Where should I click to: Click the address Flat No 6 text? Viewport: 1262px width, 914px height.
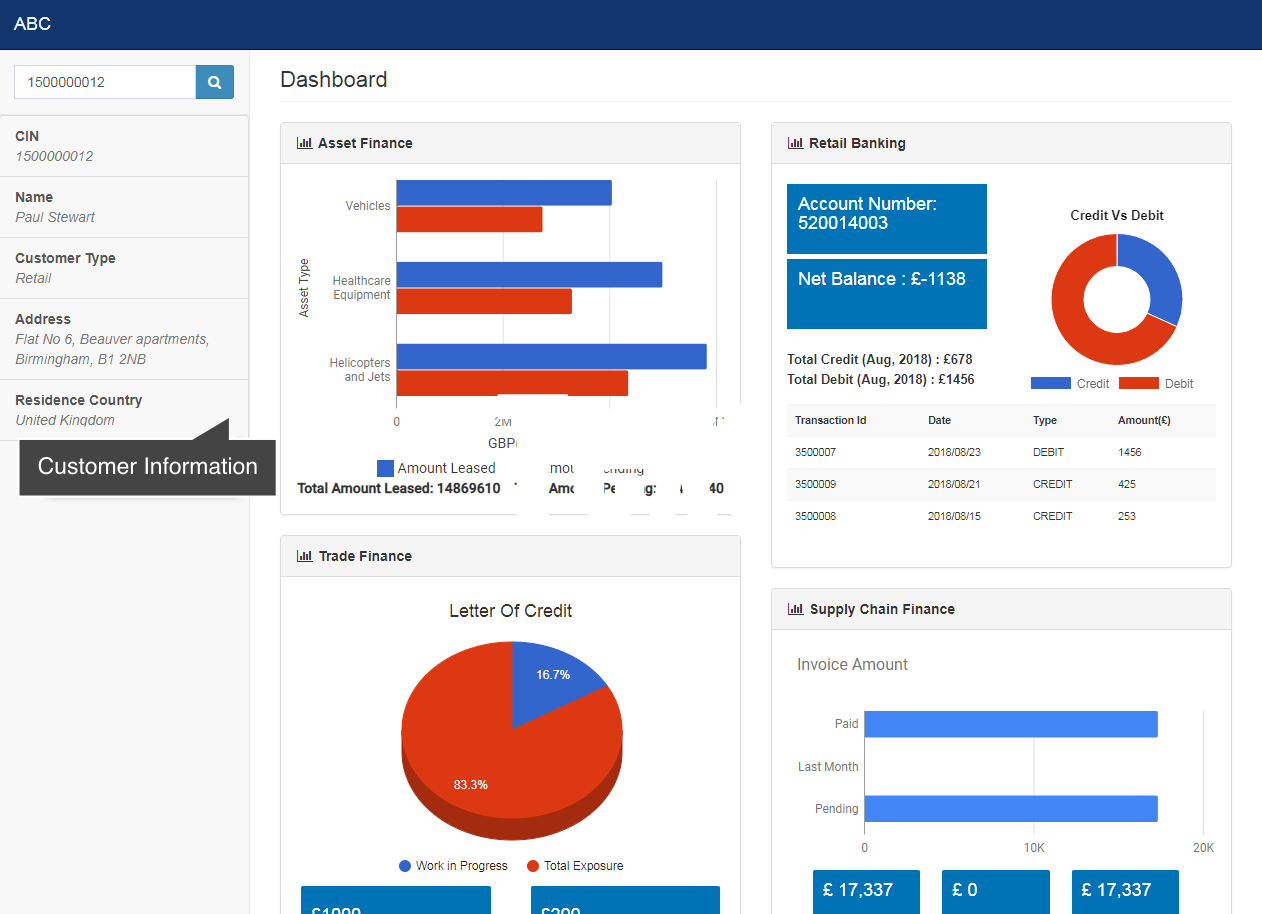[112, 349]
